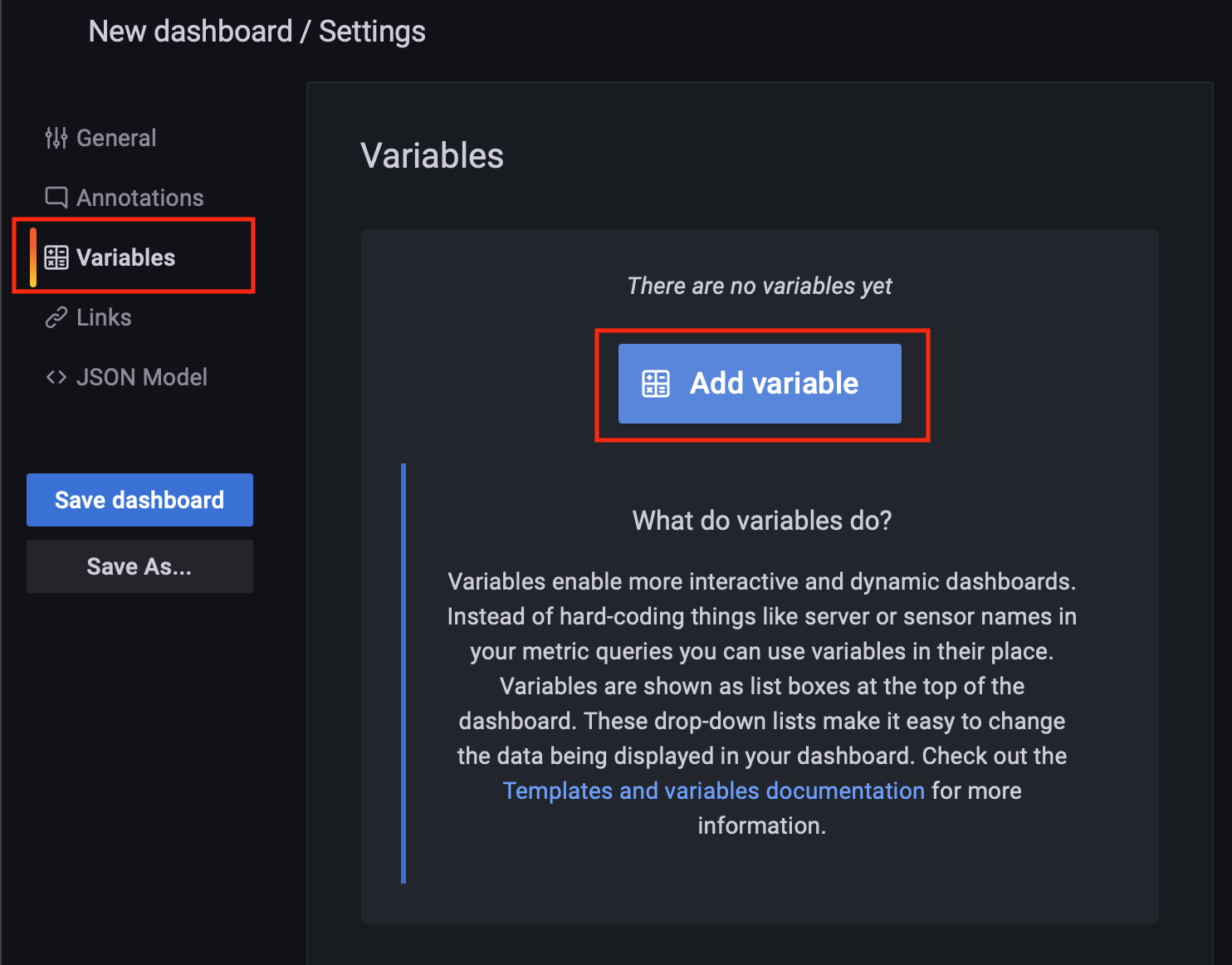The width and height of the screenshot is (1232, 965).
Task: Open the JSON Model section
Action: (x=126, y=377)
